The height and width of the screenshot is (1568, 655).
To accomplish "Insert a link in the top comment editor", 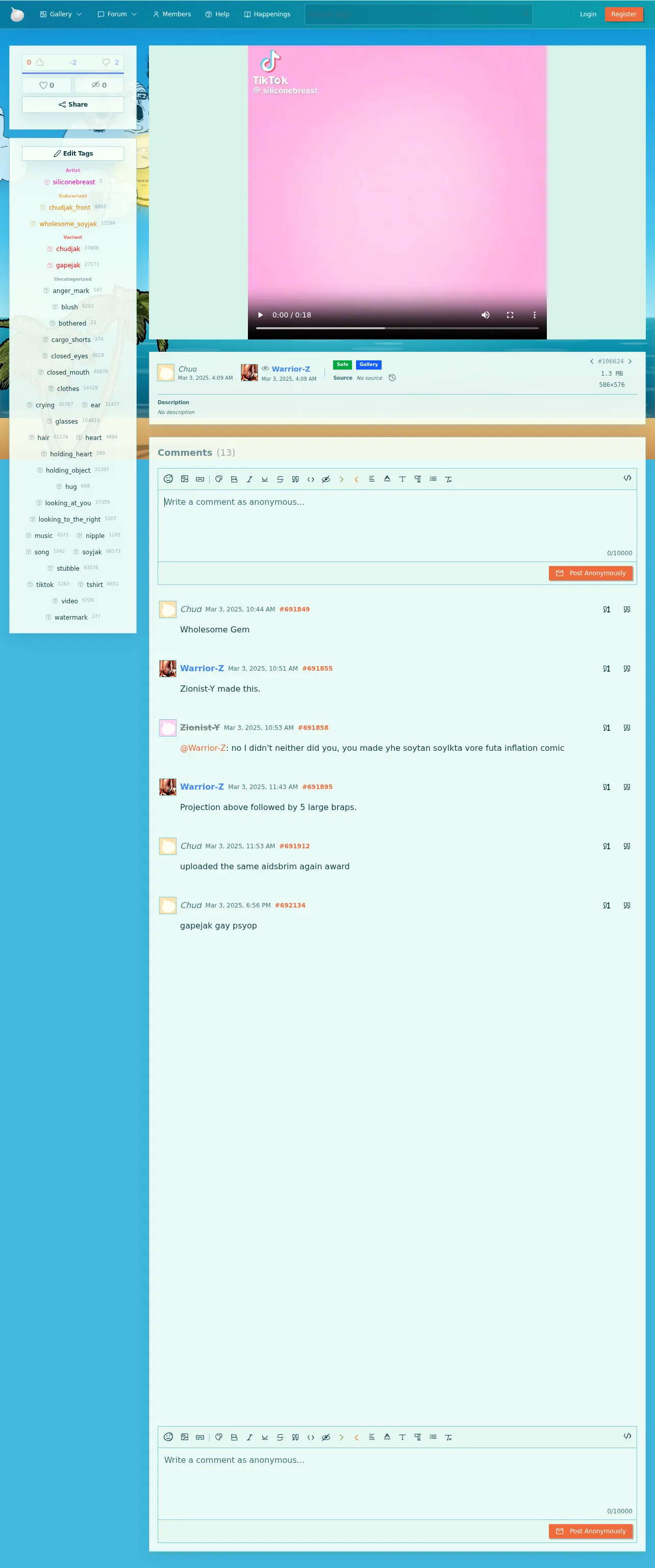I will pyautogui.click(x=200, y=479).
